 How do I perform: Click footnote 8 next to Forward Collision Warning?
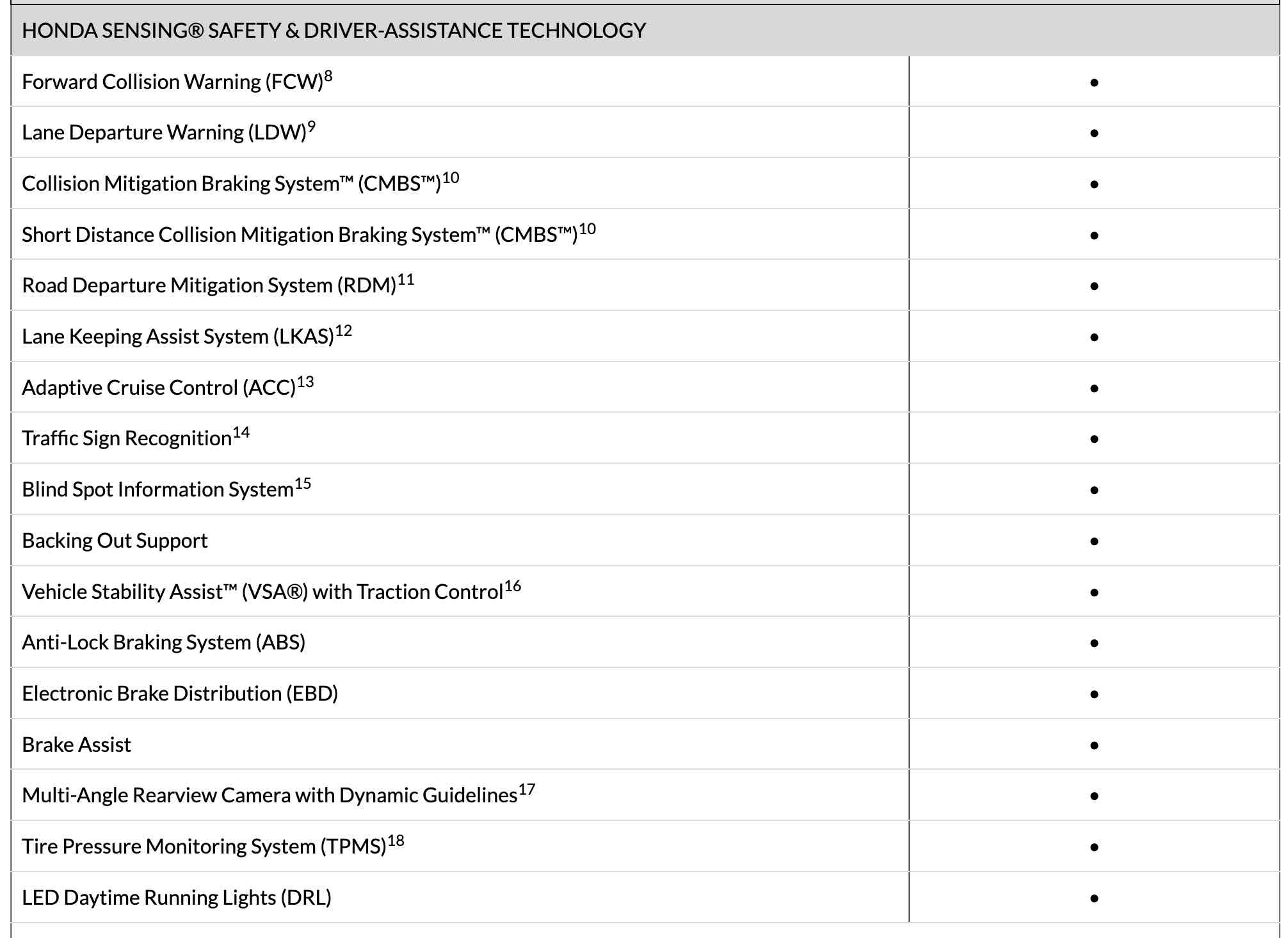[328, 77]
